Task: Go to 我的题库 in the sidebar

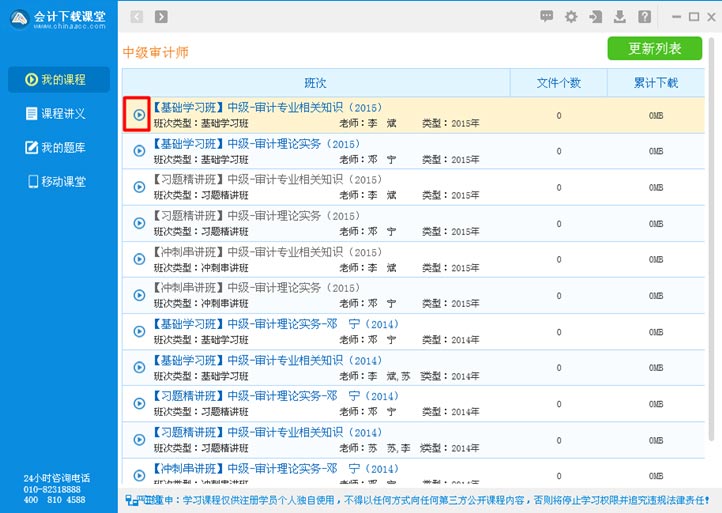Action: point(58,148)
